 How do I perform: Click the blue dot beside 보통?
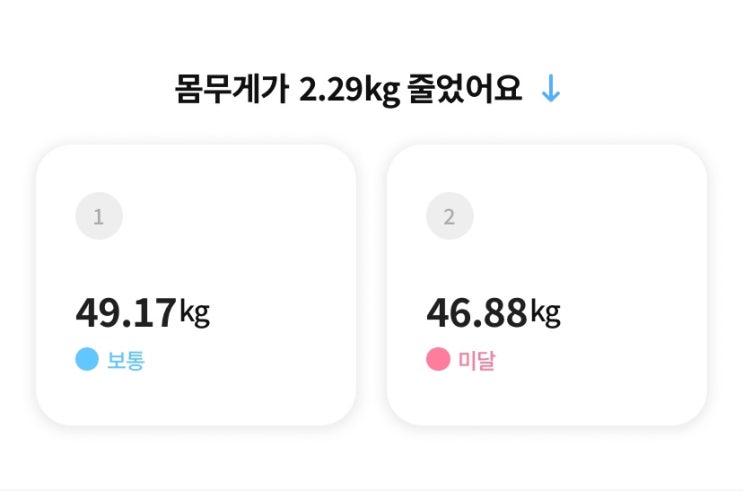87,360
